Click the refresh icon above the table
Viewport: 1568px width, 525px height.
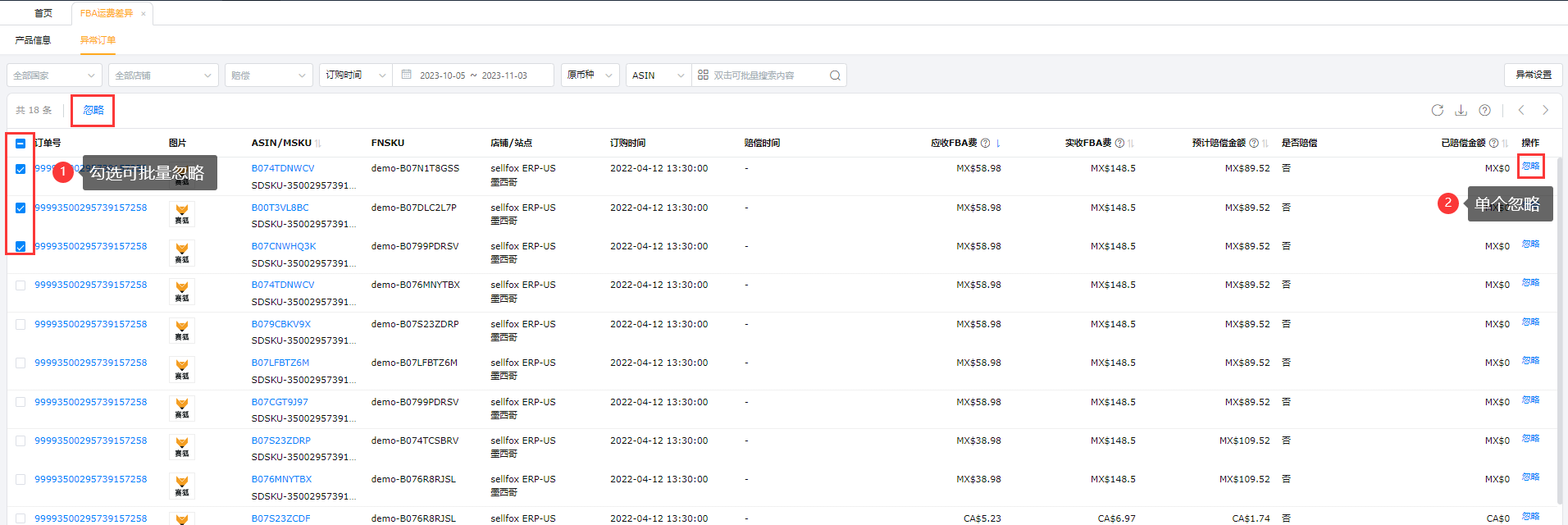point(1437,110)
